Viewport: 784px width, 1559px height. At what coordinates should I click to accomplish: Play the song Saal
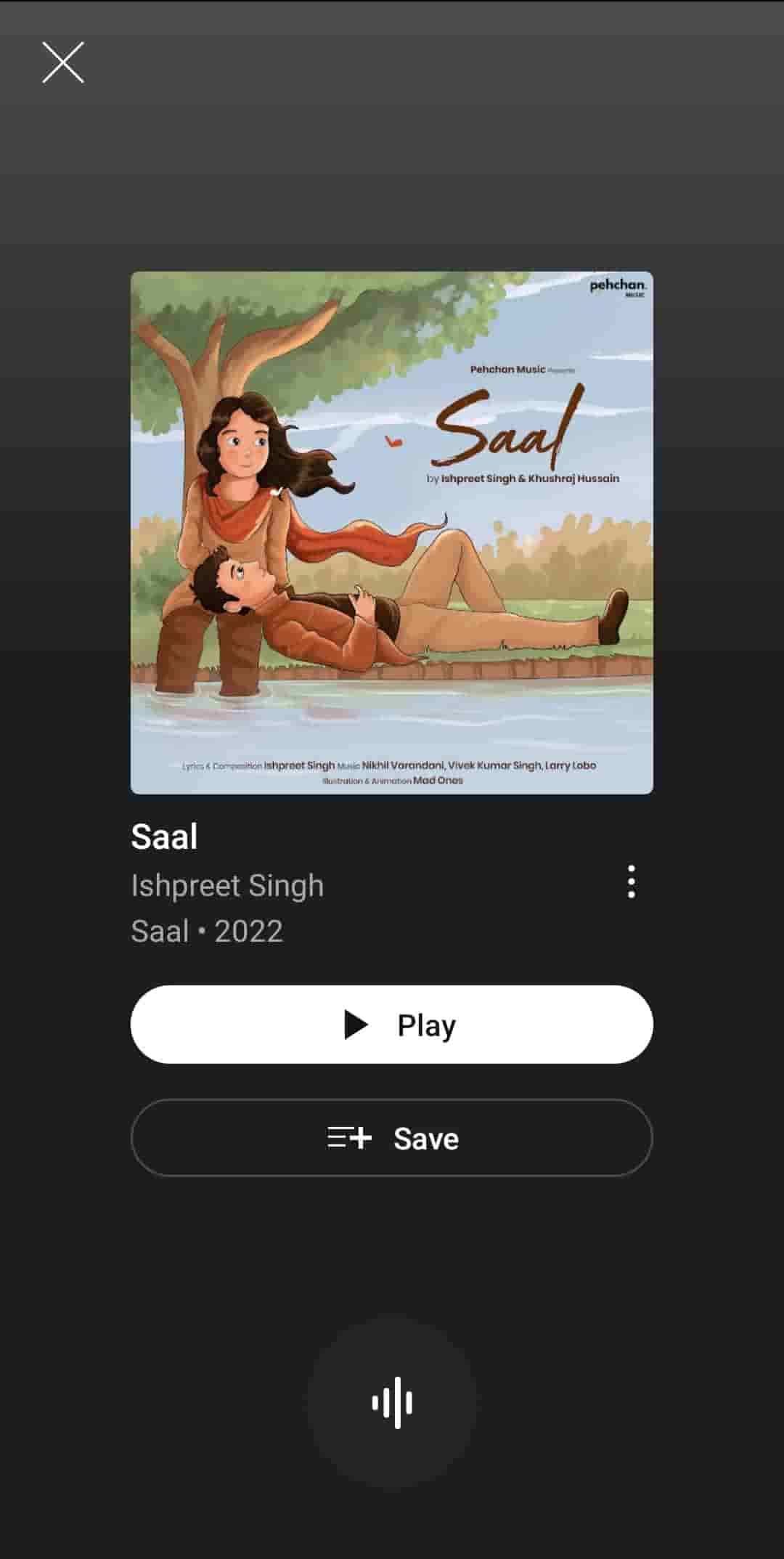click(392, 1025)
